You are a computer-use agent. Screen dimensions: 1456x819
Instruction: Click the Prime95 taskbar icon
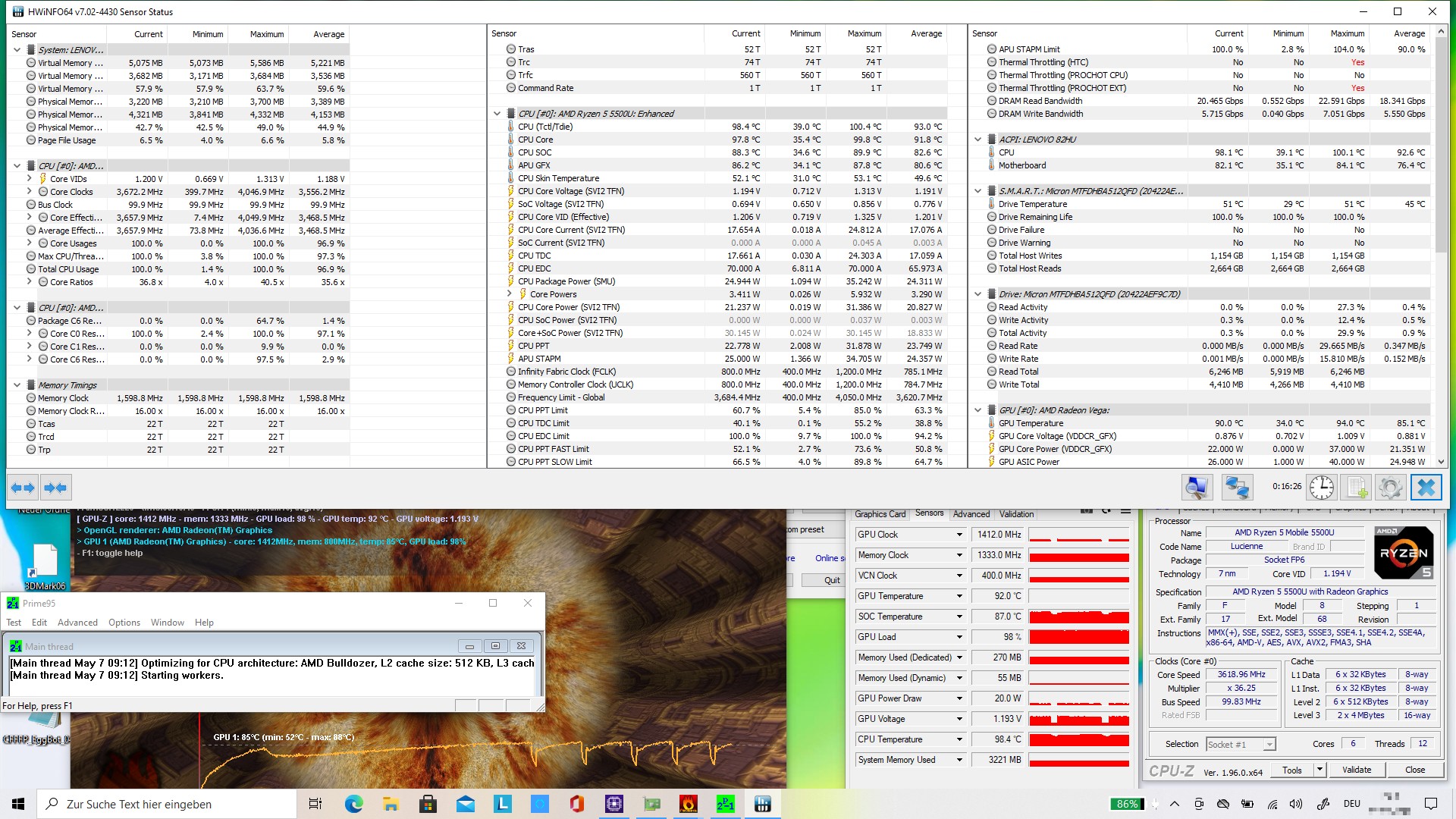point(725,804)
